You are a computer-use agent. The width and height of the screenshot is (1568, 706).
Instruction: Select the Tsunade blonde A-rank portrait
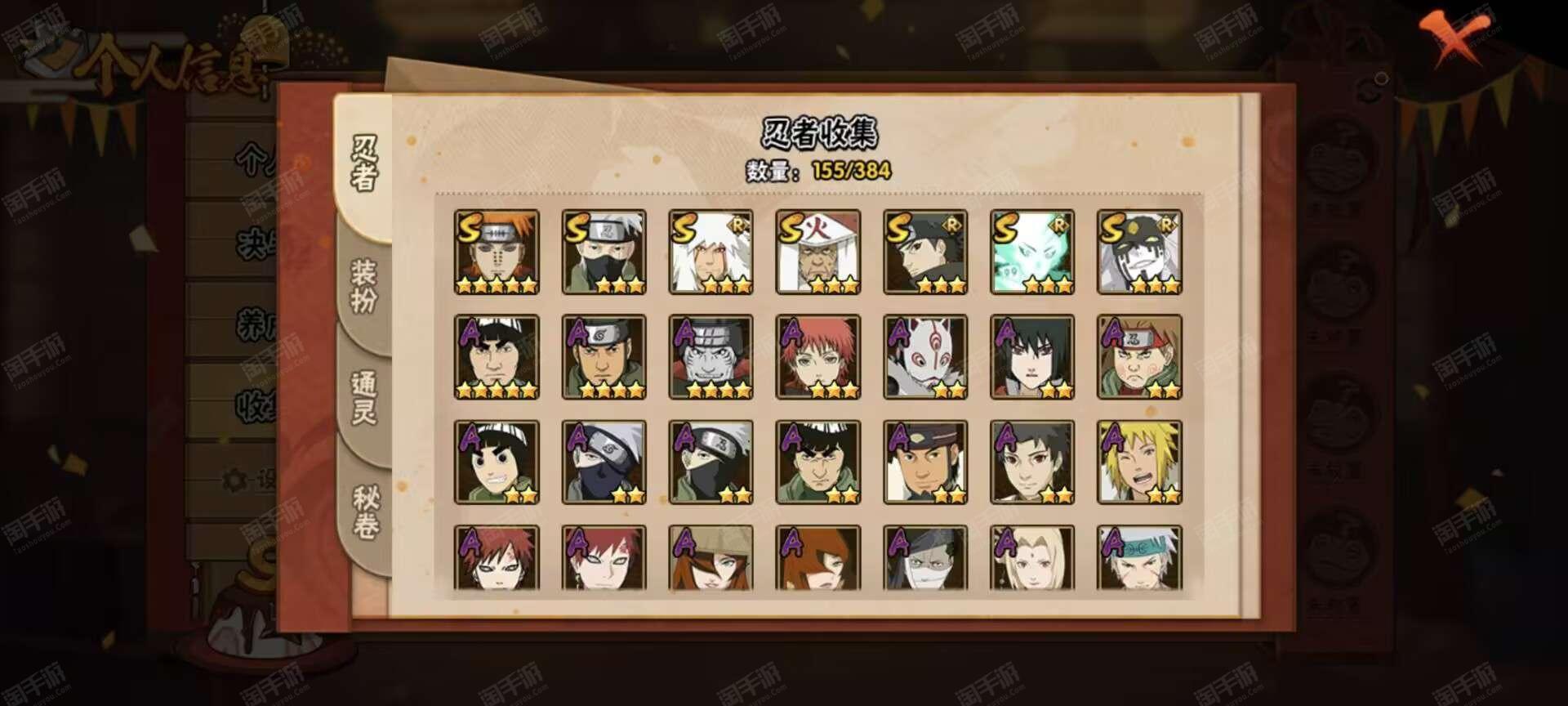[1032, 558]
